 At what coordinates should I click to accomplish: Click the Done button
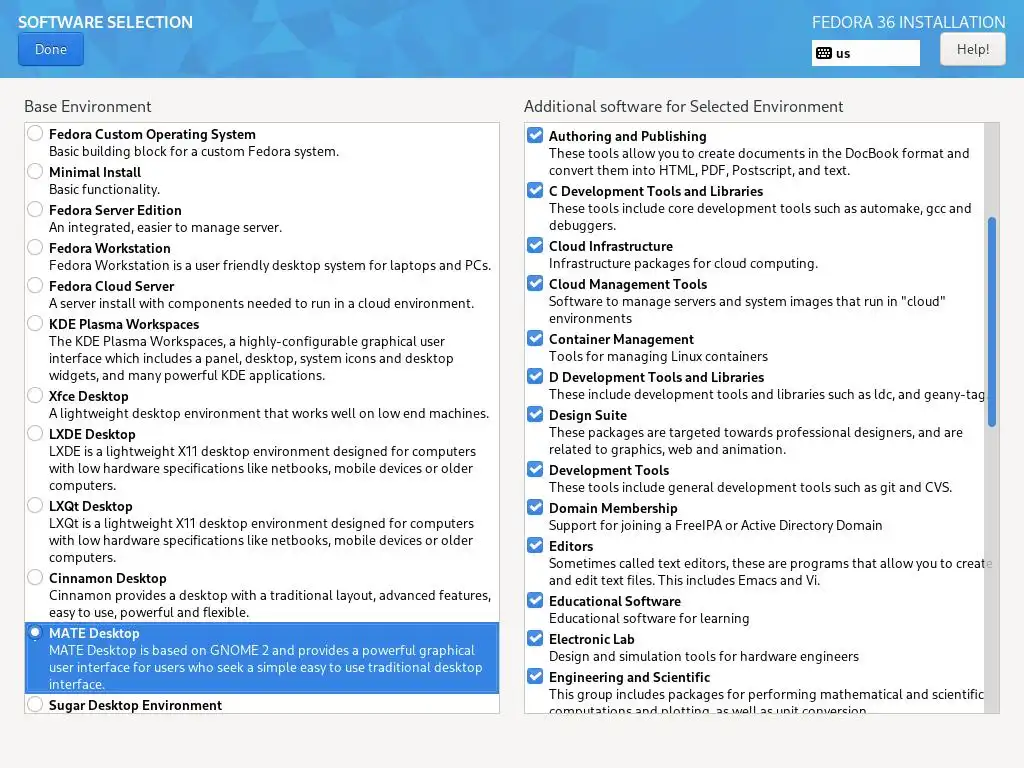[51, 50]
